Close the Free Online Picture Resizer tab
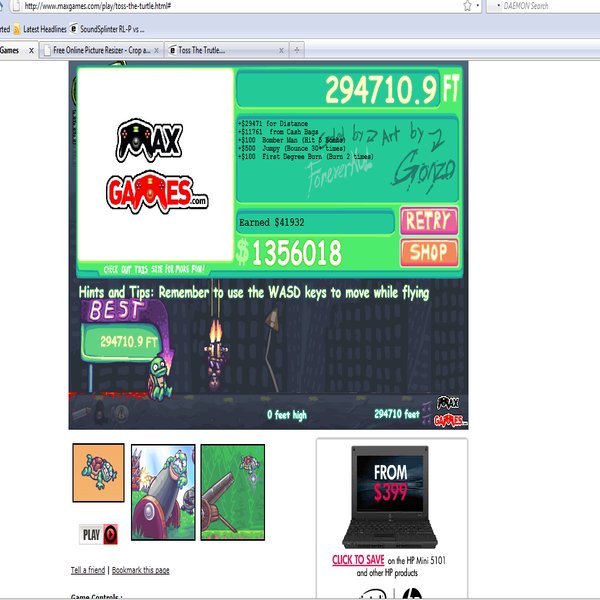The image size is (600, 600). point(156,51)
